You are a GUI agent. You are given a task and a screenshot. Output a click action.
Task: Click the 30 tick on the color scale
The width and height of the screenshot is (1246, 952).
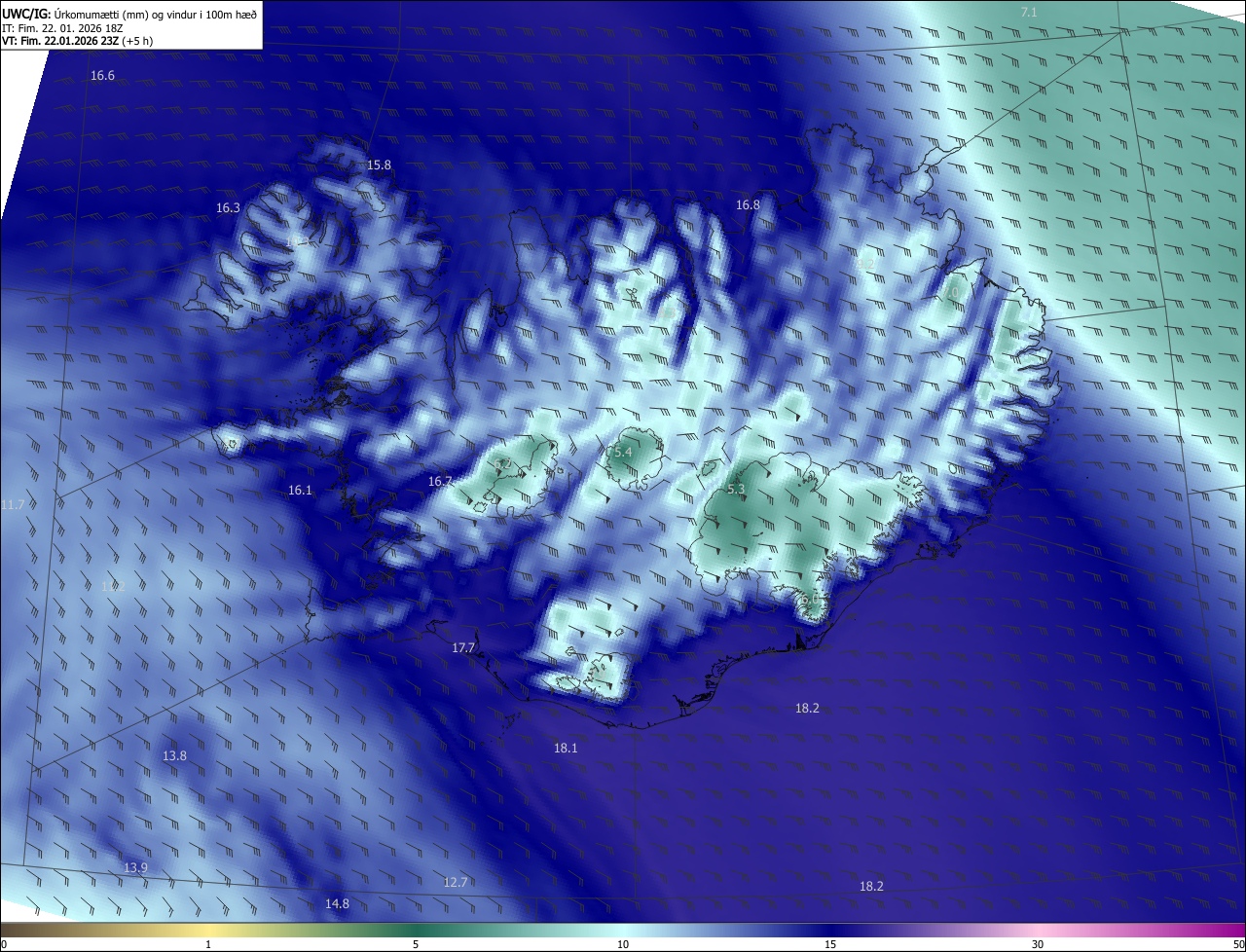pos(1038,944)
